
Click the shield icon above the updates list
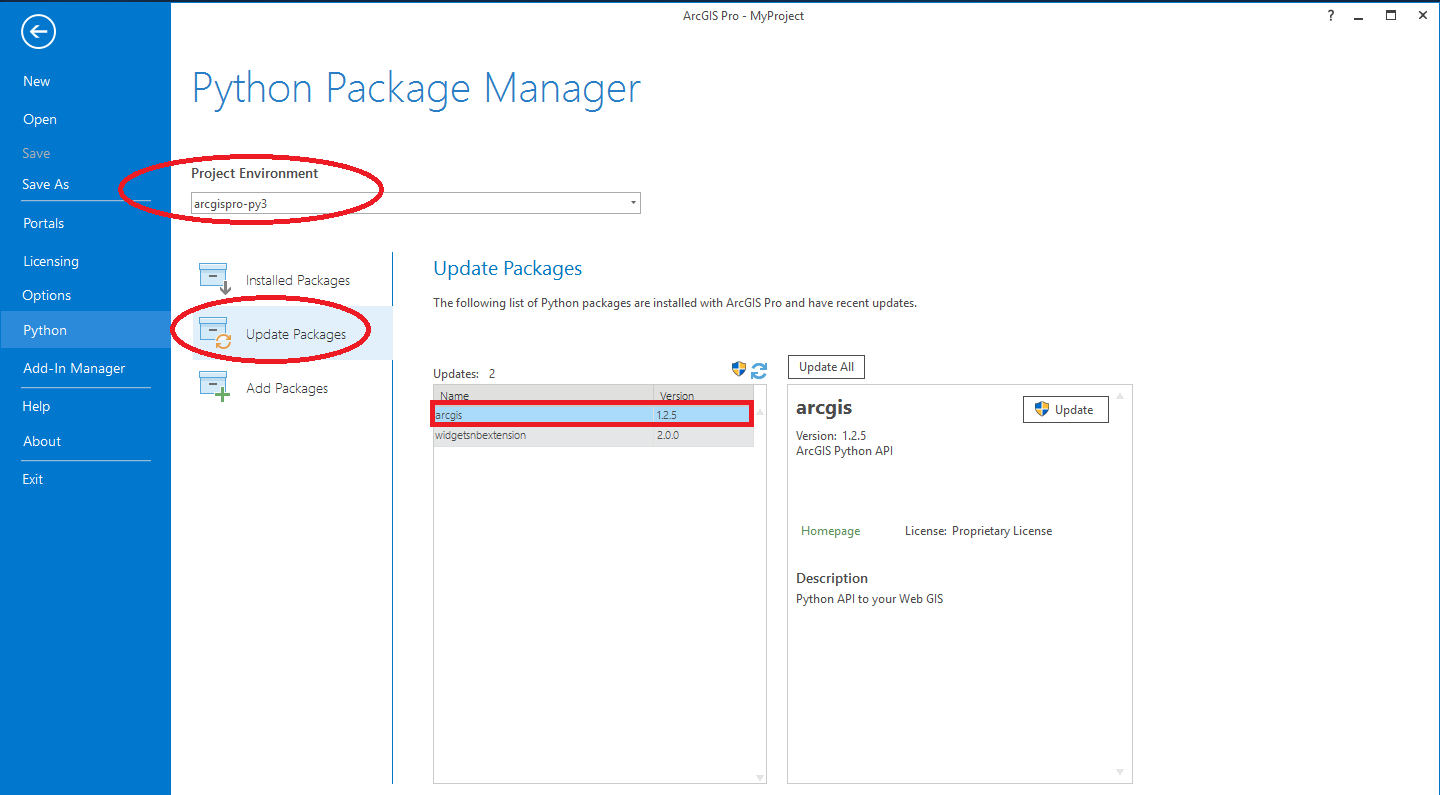[739, 369]
